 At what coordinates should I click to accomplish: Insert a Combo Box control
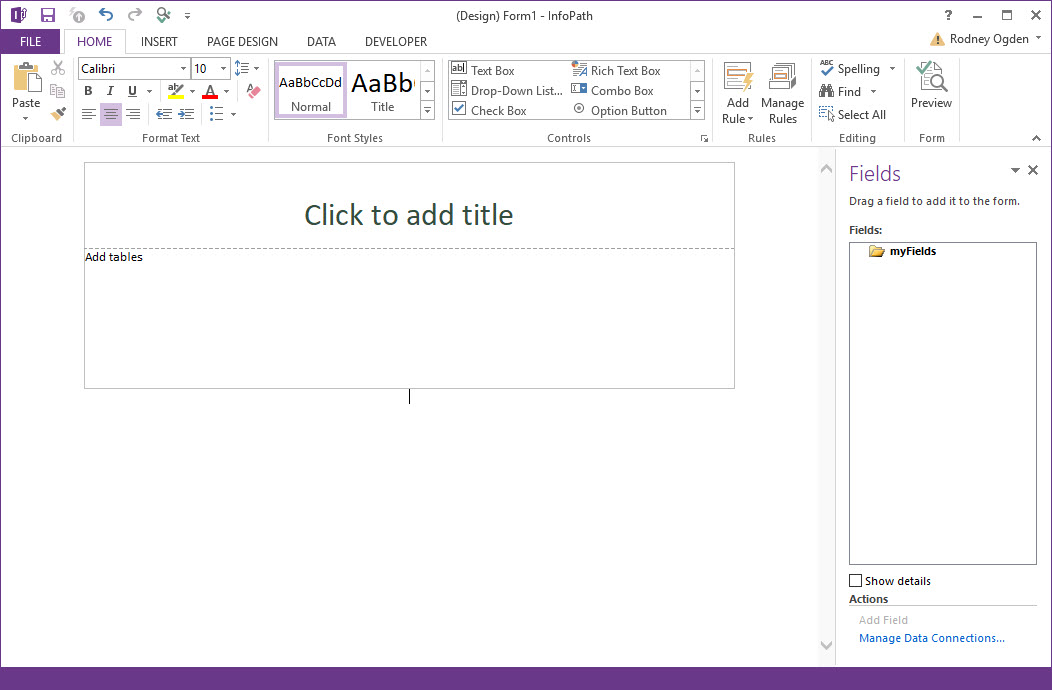612,91
